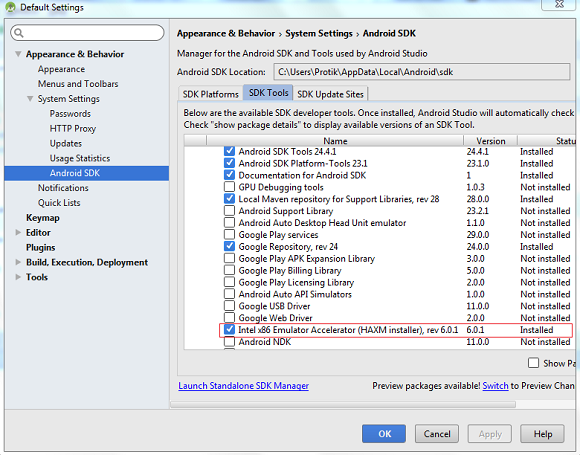
Task: Click the OK button
Action: tap(384, 434)
